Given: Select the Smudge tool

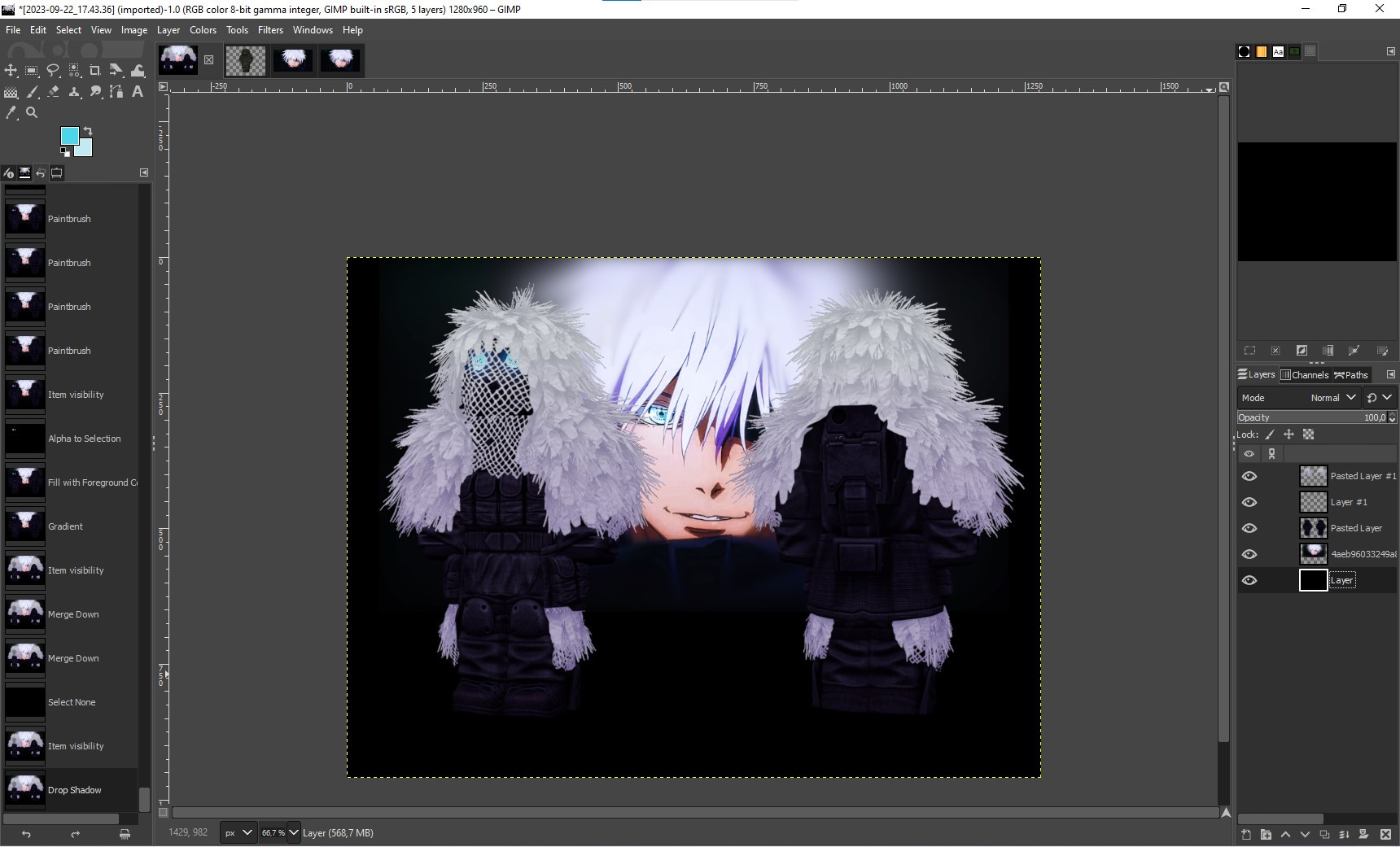Looking at the screenshot, I should pos(95,92).
